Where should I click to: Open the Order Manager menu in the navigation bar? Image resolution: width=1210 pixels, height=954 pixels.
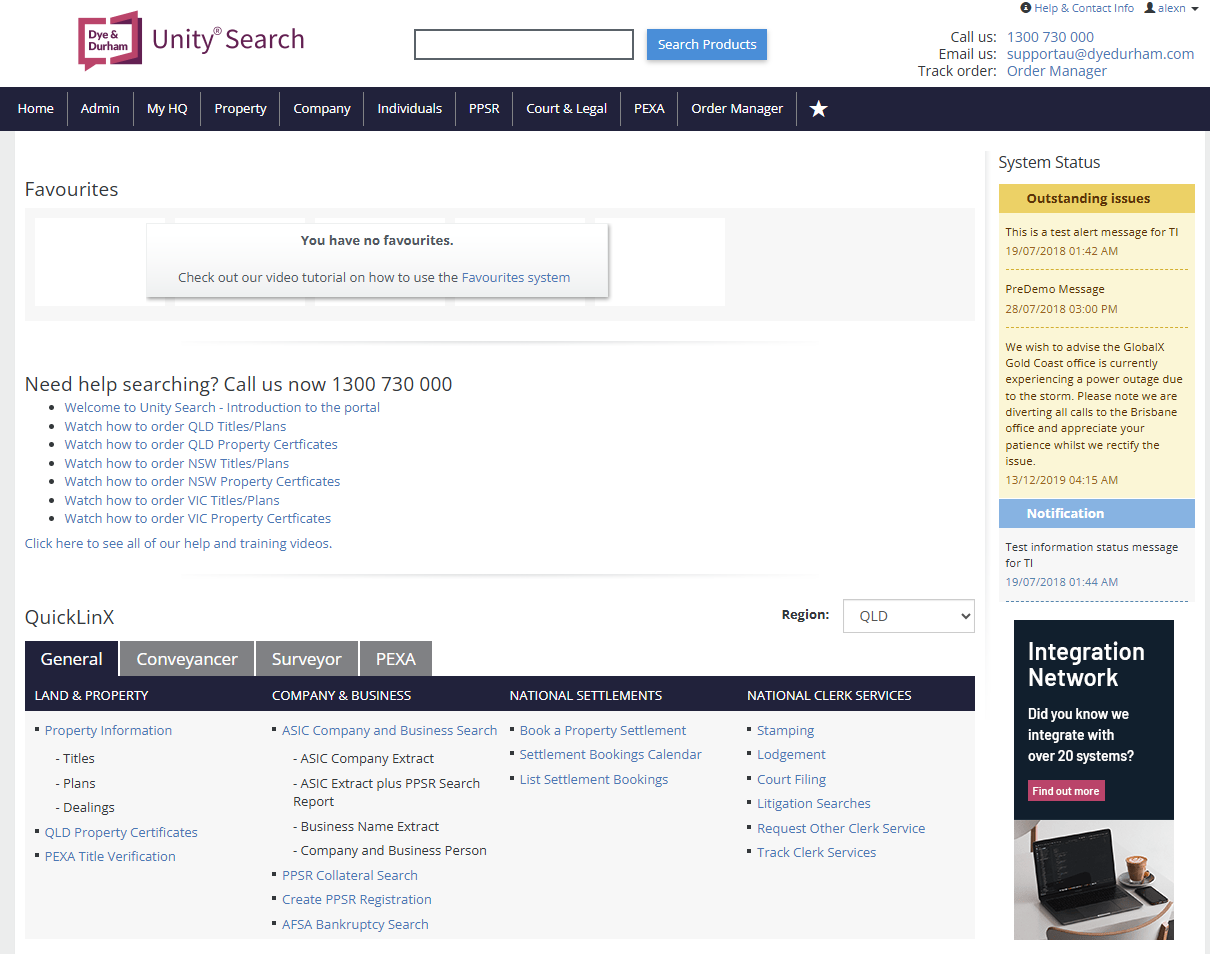coord(737,108)
